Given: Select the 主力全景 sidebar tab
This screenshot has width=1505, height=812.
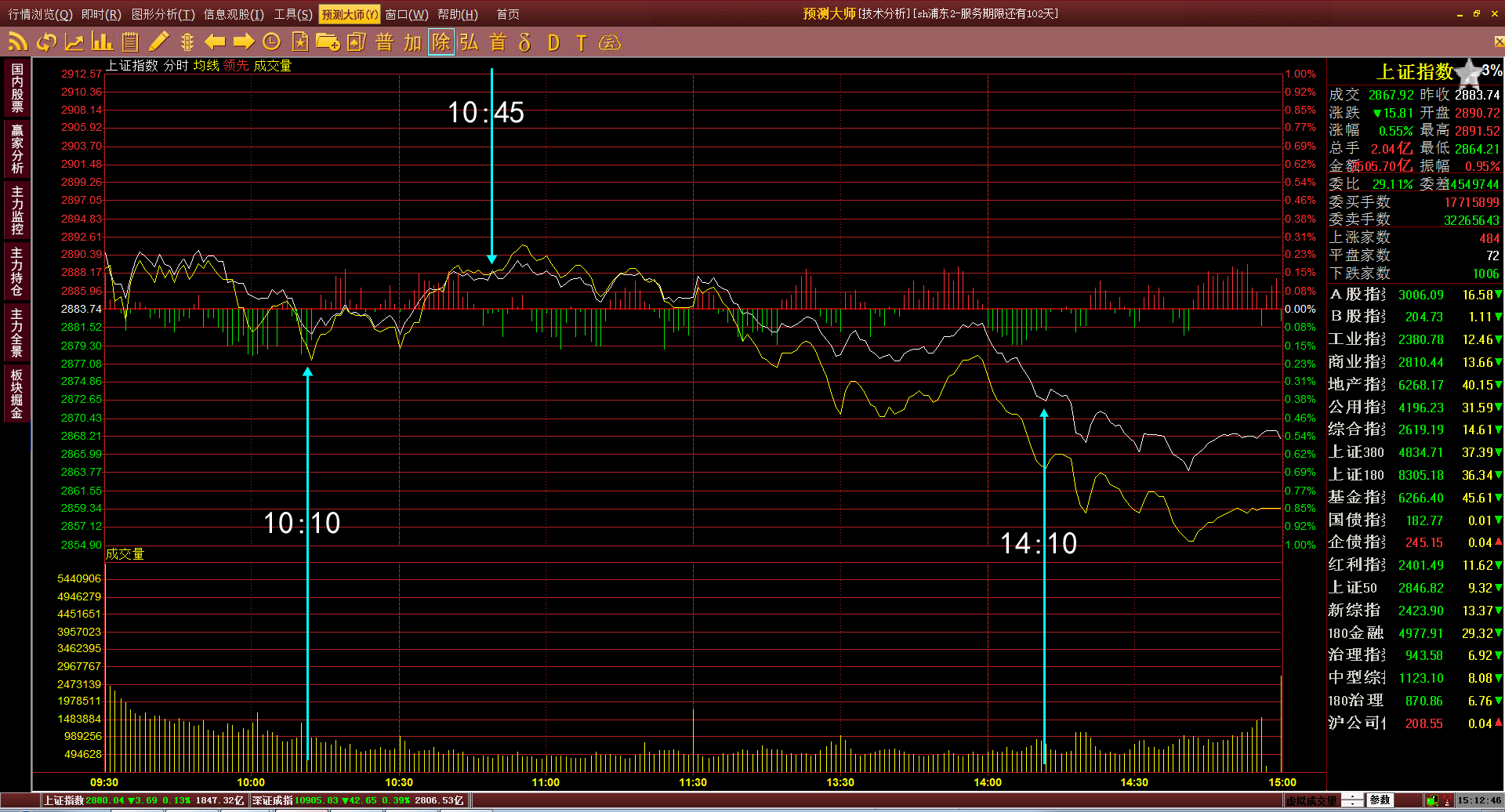Looking at the screenshot, I should [17, 332].
